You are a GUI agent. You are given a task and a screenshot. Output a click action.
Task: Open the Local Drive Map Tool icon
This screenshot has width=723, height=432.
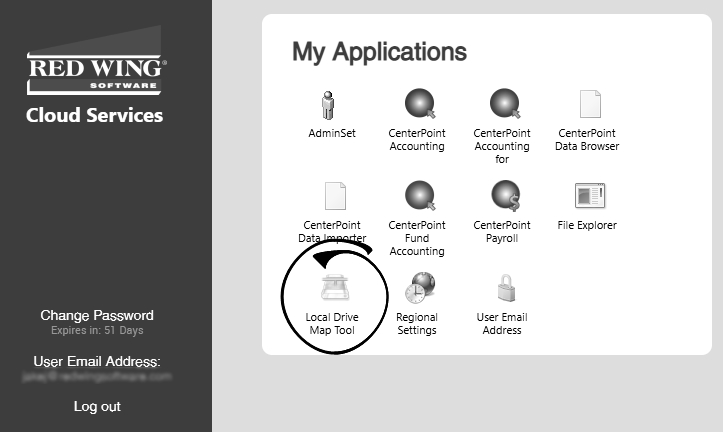335,288
